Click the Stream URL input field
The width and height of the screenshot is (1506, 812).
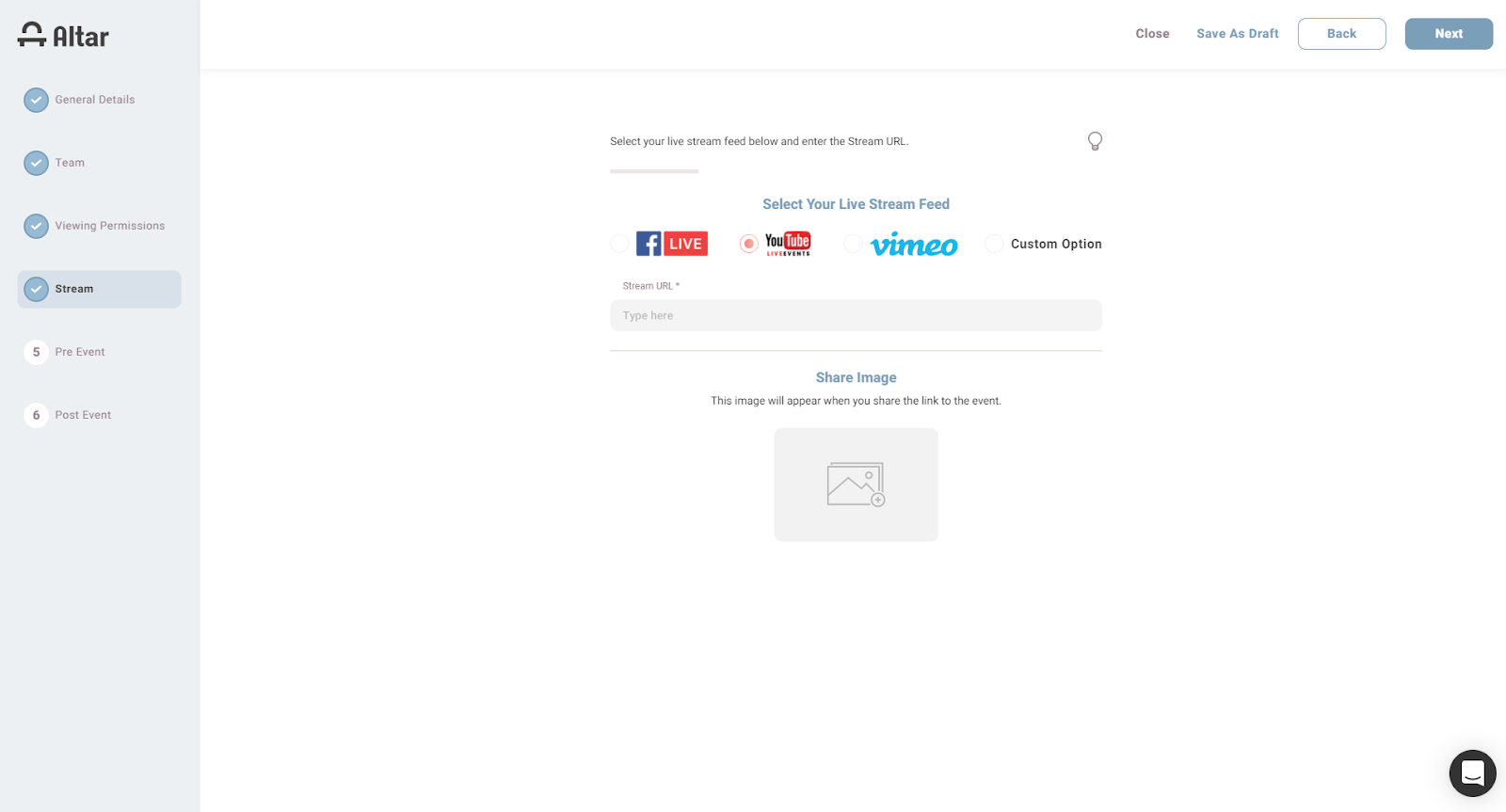(856, 315)
